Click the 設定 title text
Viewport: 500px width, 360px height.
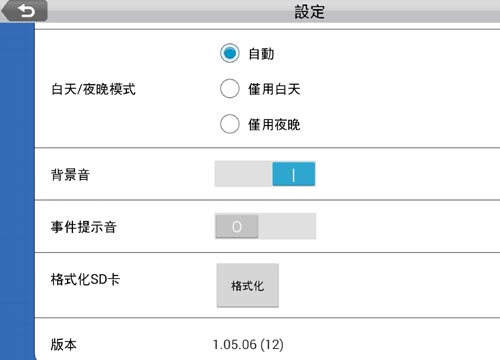point(309,12)
